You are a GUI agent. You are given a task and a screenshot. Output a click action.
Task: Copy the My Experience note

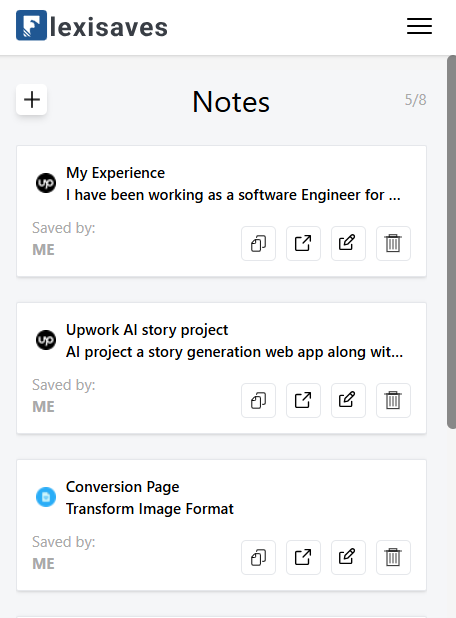pos(259,243)
